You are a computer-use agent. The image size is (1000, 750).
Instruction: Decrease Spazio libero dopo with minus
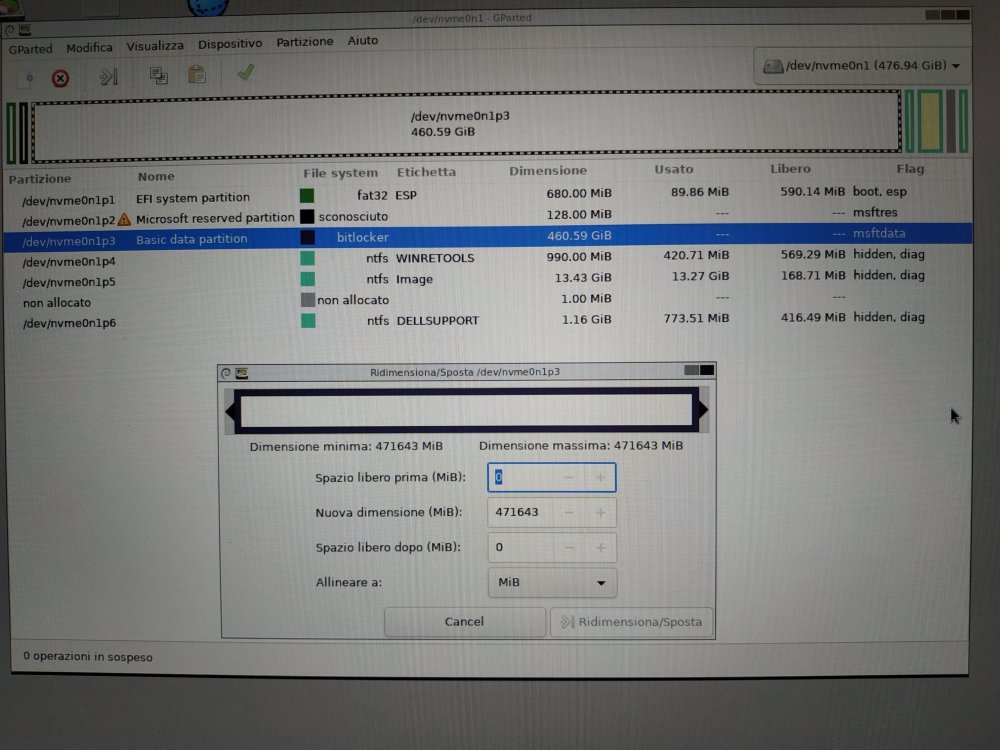click(569, 547)
